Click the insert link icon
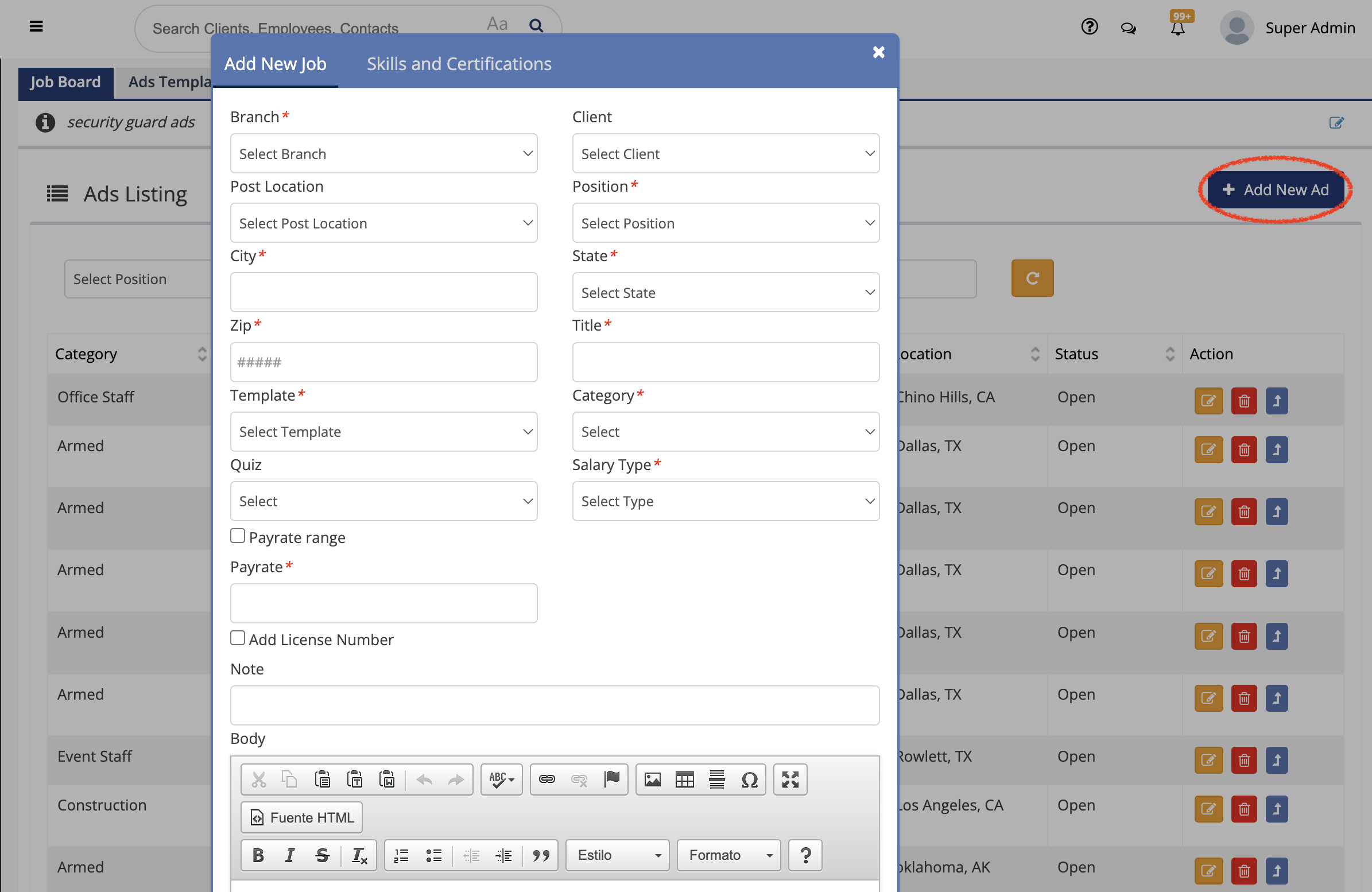Image resolution: width=1372 pixels, height=892 pixels. coord(547,779)
